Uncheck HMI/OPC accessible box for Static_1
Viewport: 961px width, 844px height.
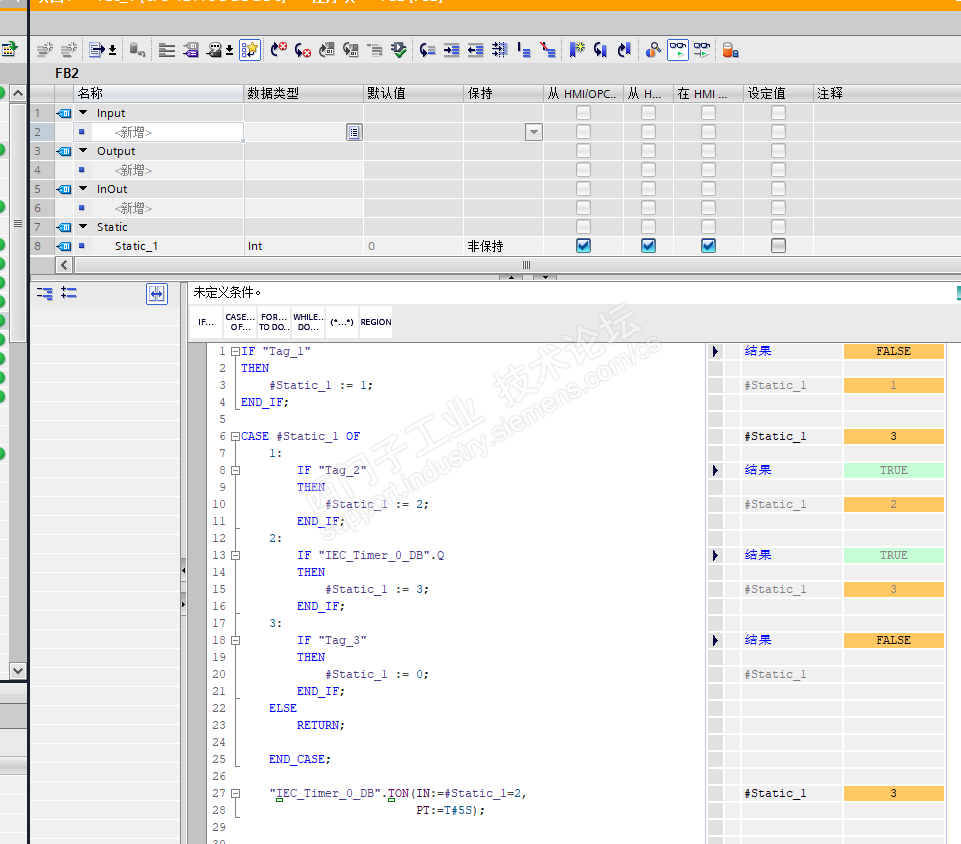(583, 246)
